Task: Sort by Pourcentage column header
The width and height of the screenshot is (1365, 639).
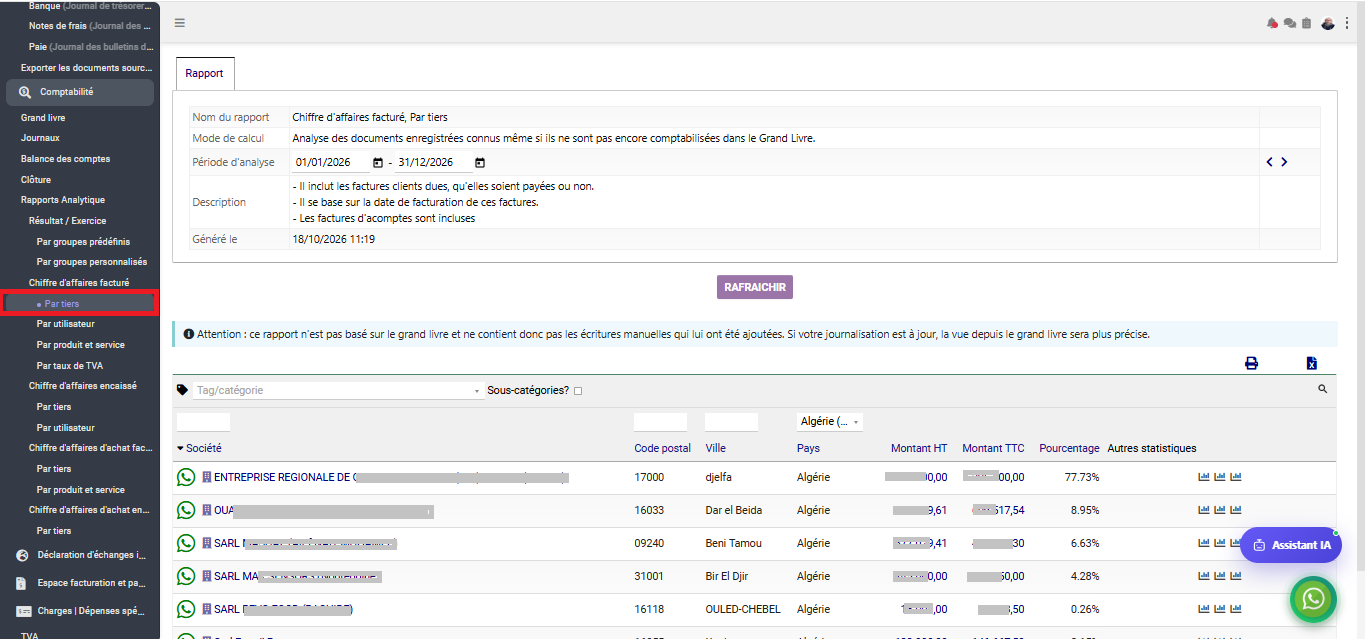Action: 1069,449
